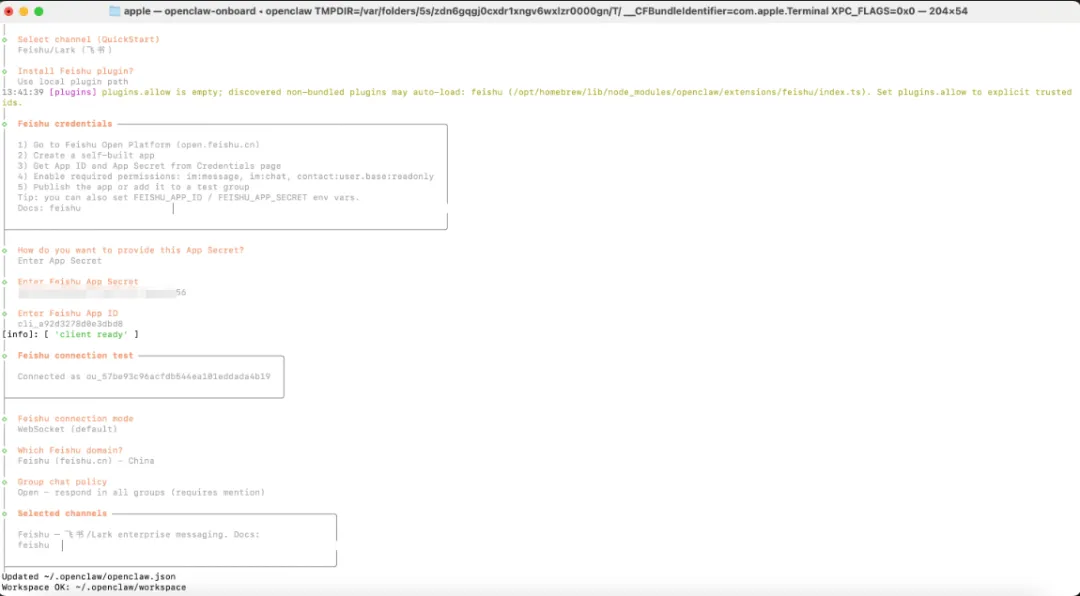This screenshot has width=1080, height=596.
Task: Click 'Docs: feishu' in the credentials box
Action: coord(49,207)
